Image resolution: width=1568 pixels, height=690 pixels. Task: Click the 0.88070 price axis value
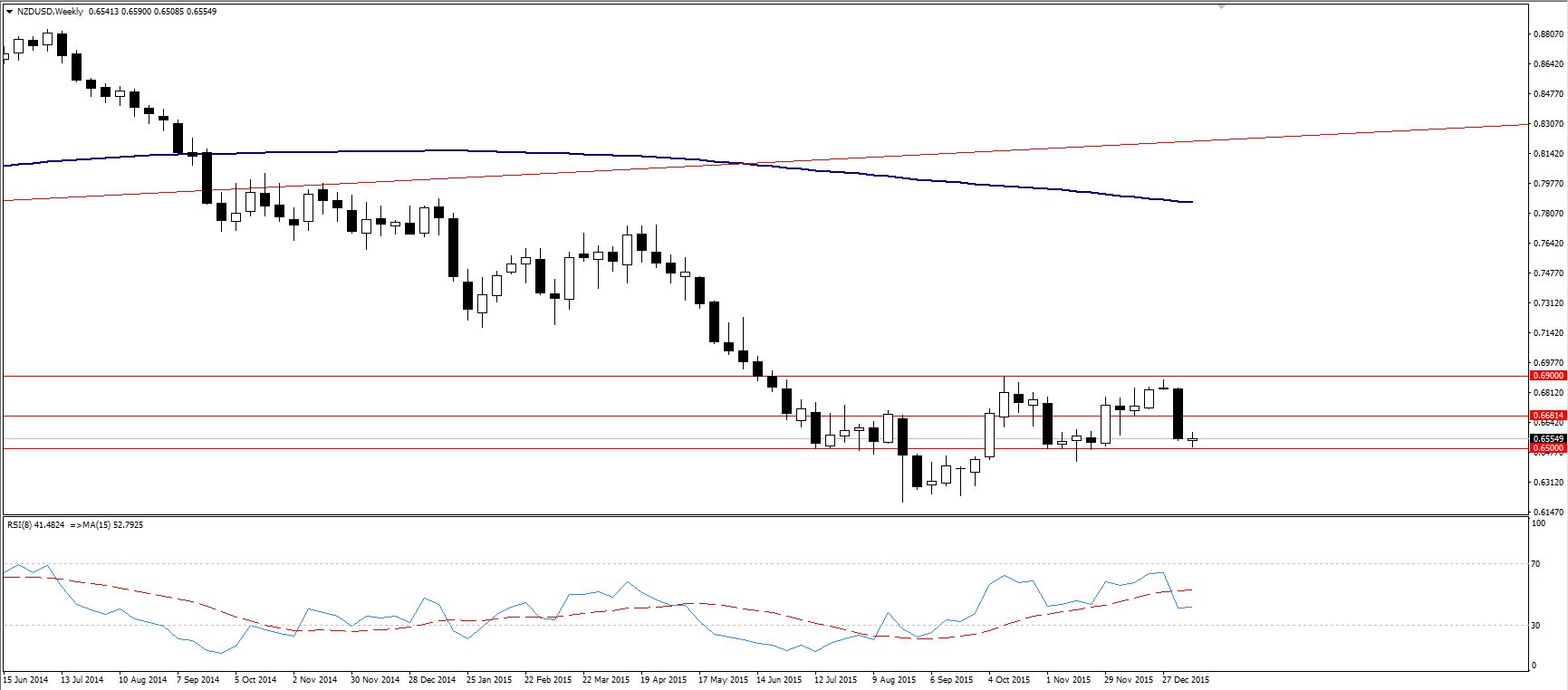1548,34
